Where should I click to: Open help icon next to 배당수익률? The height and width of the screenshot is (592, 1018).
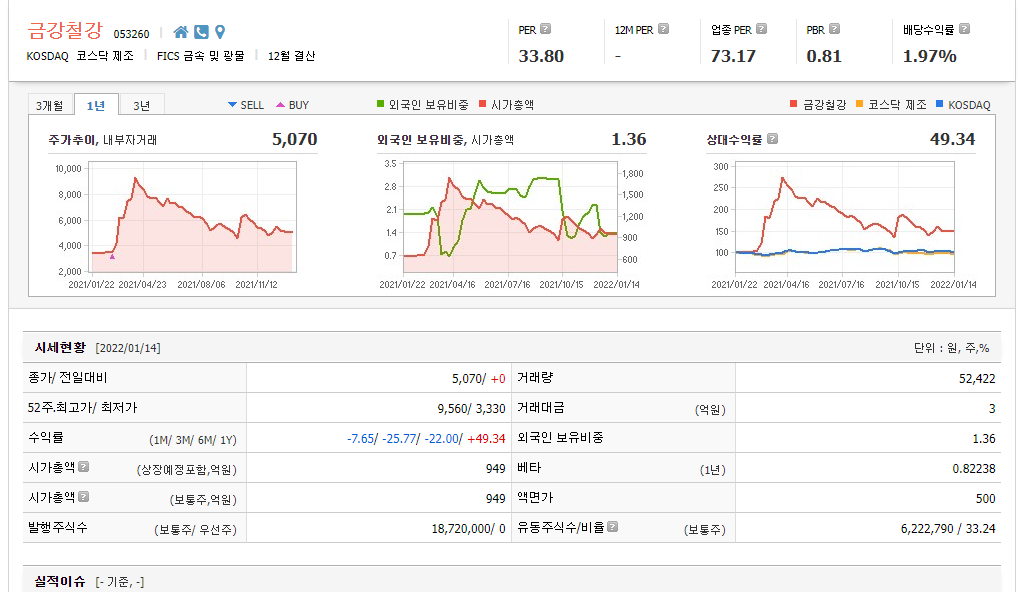(x=964, y=29)
